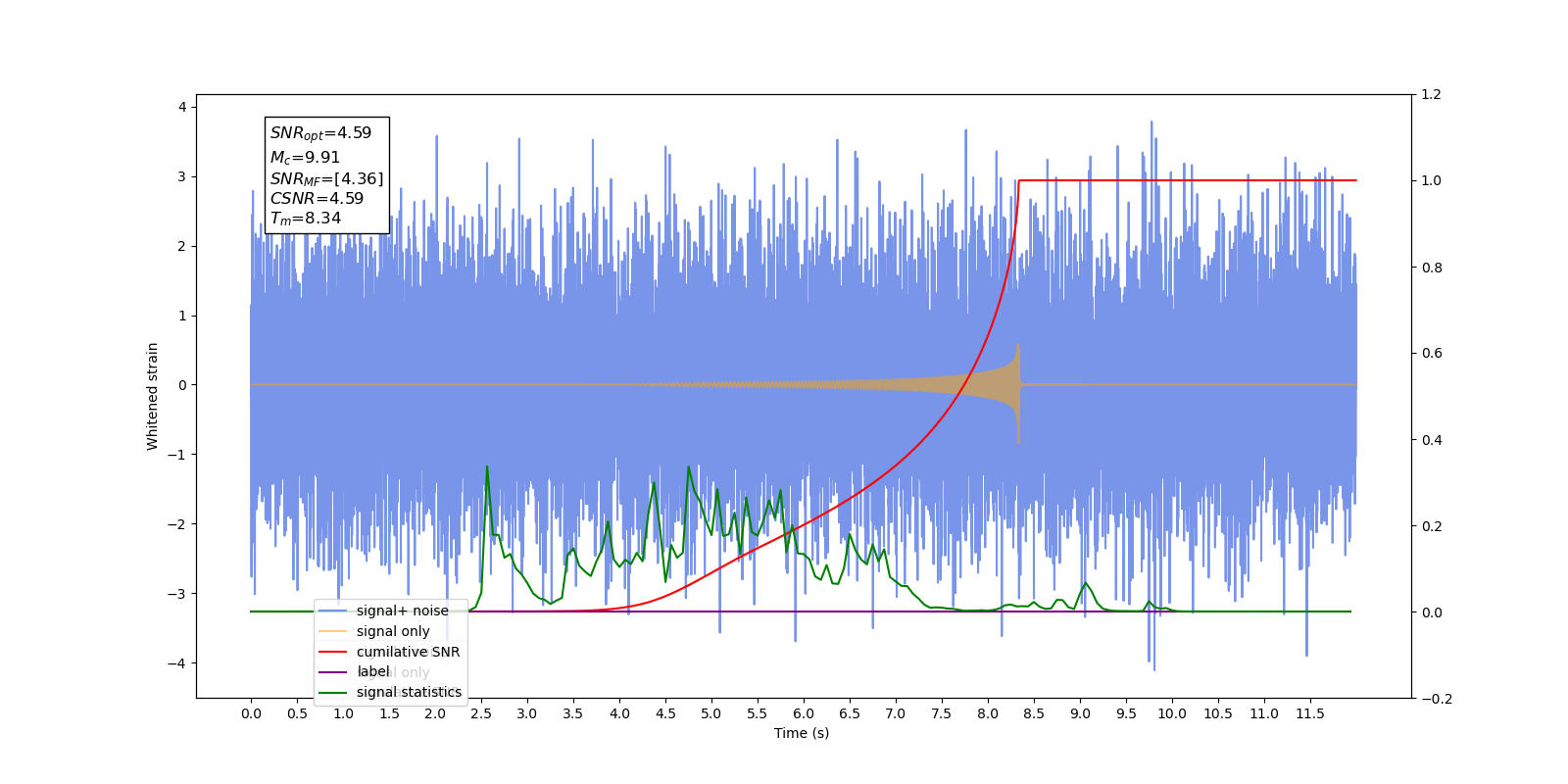The width and height of the screenshot is (1568, 784).
Task: Click the SNR_opt=4.59 annotation text
Action: tap(320, 133)
